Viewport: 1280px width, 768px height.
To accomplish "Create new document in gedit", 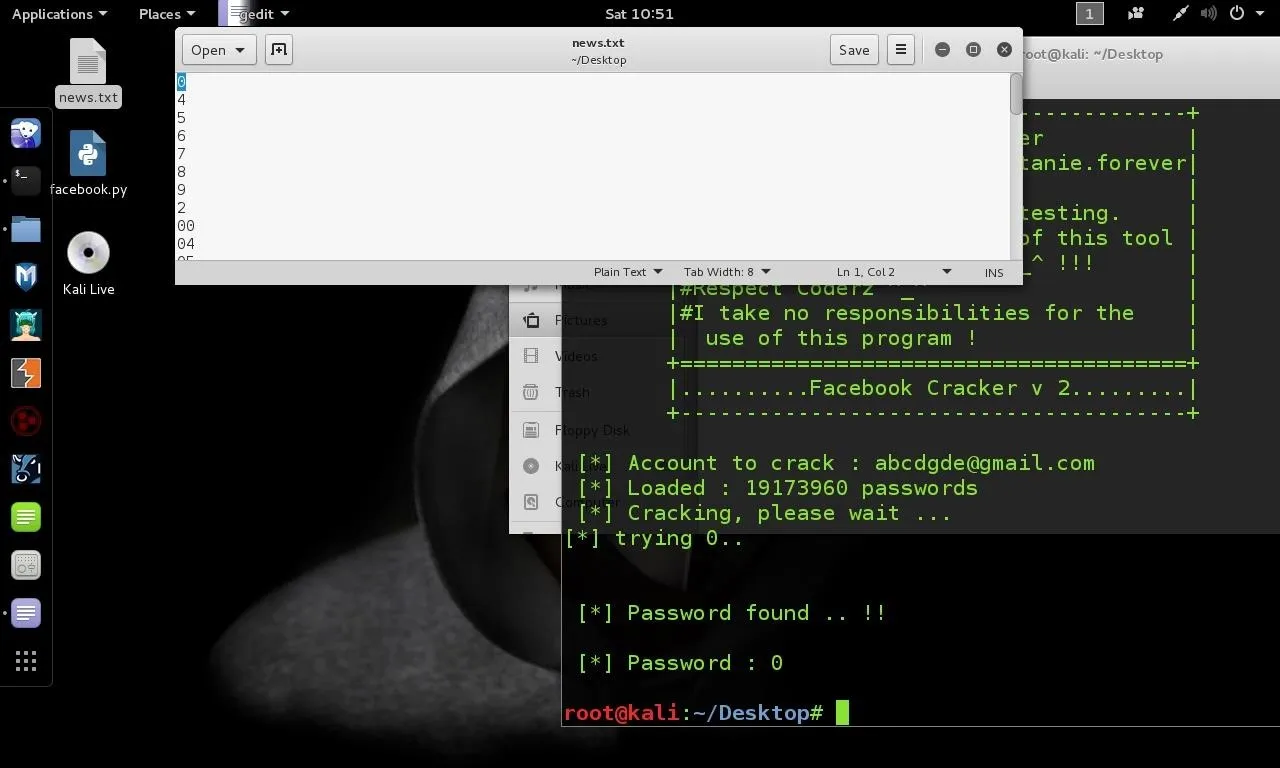I will pos(279,50).
